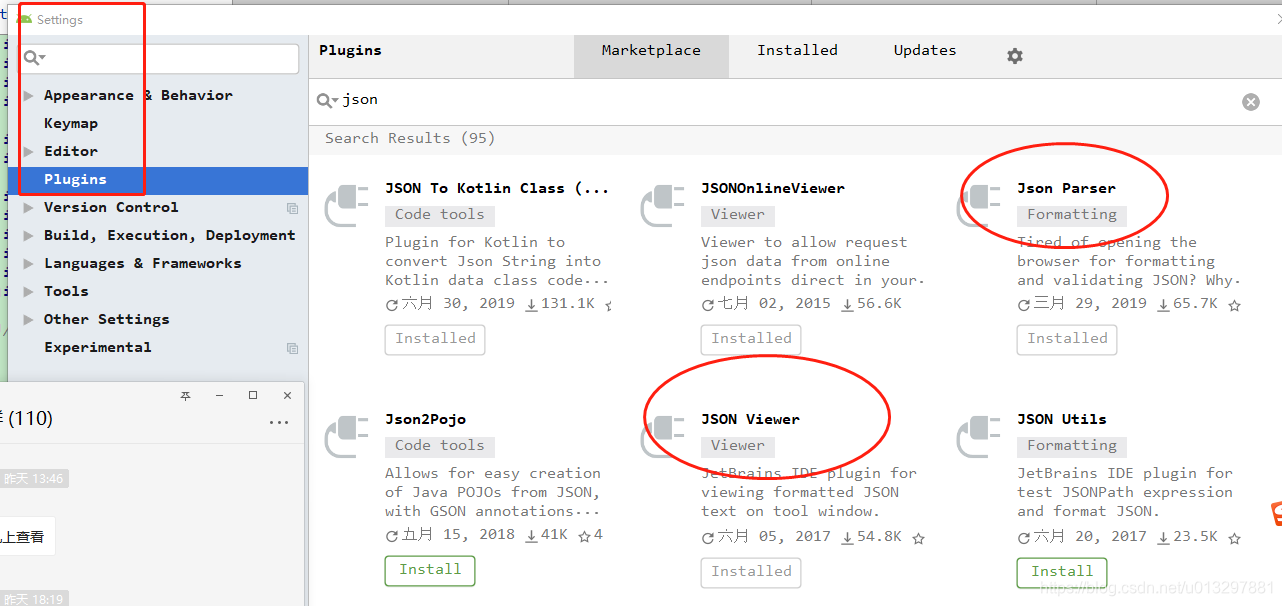Click Viewer tag on JSON Viewer
The height and width of the screenshot is (606, 1282).
pos(738,445)
